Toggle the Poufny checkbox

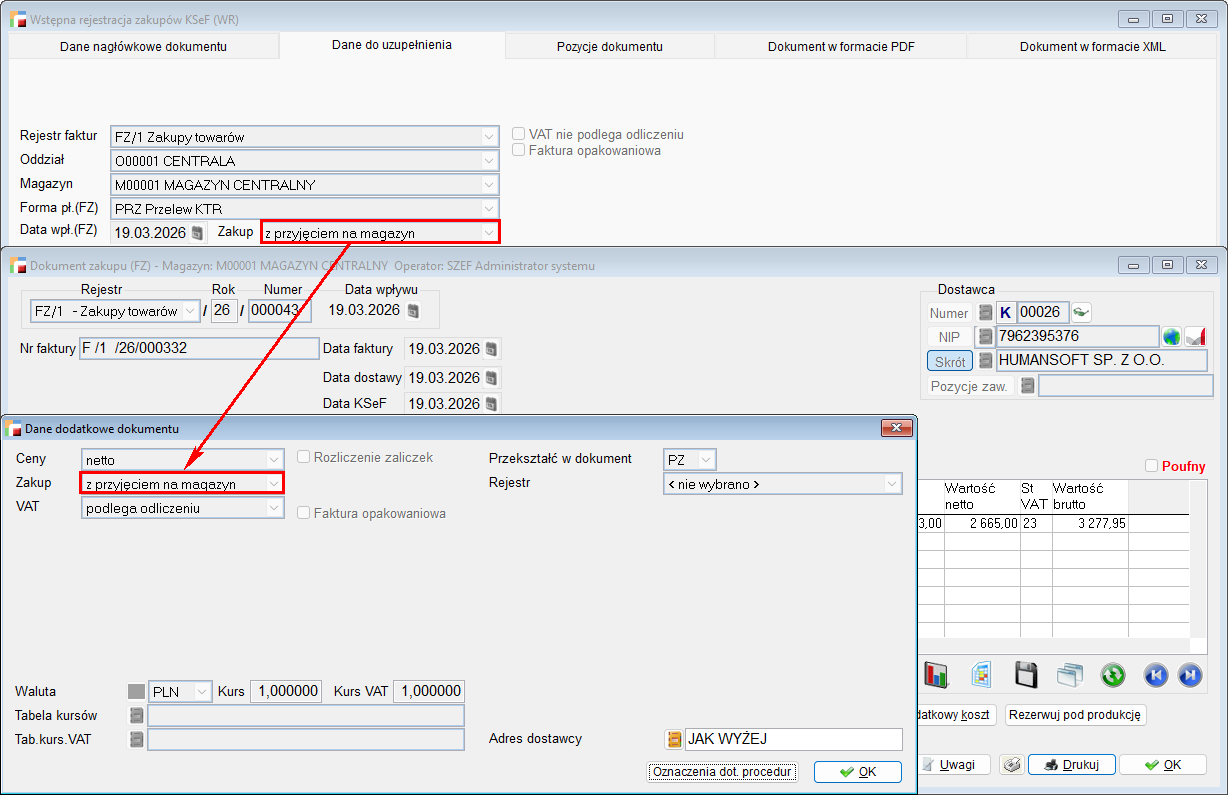coord(1151,466)
